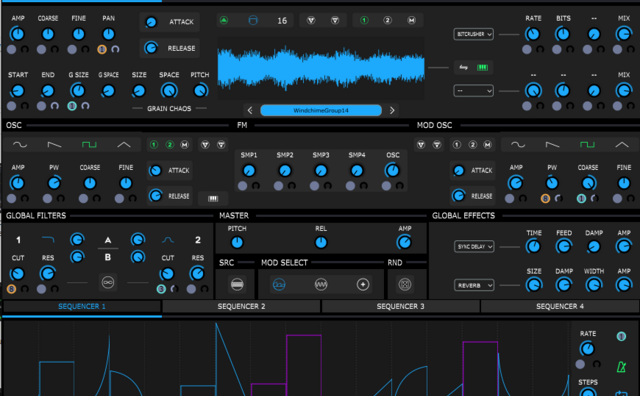Open the BITCRUSHER effect dropdown
This screenshot has width=640, height=396.
click(473, 34)
